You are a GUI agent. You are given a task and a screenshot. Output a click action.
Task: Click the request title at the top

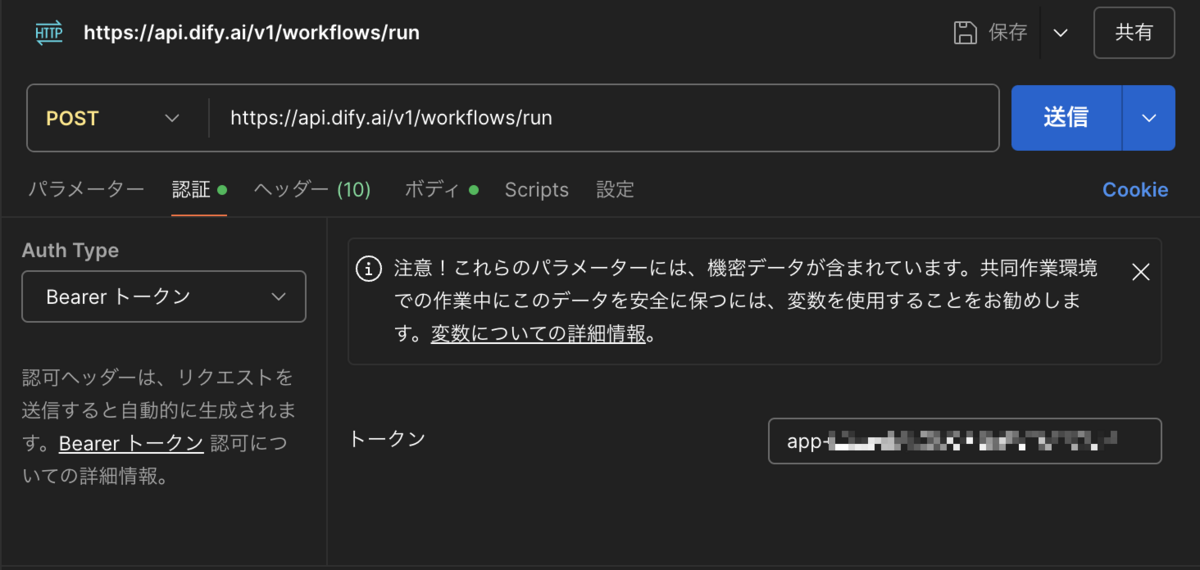pos(251,33)
